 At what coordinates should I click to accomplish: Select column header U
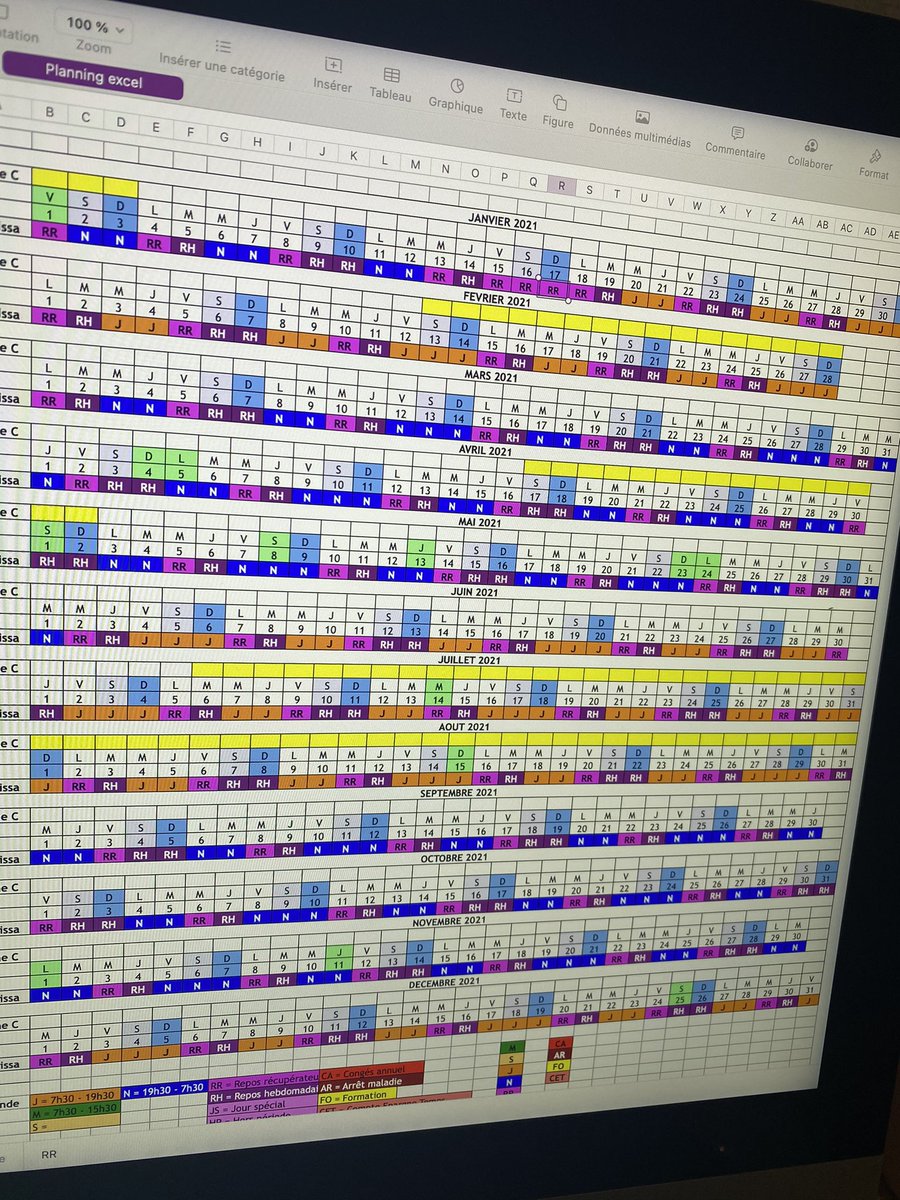click(x=646, y=197)
